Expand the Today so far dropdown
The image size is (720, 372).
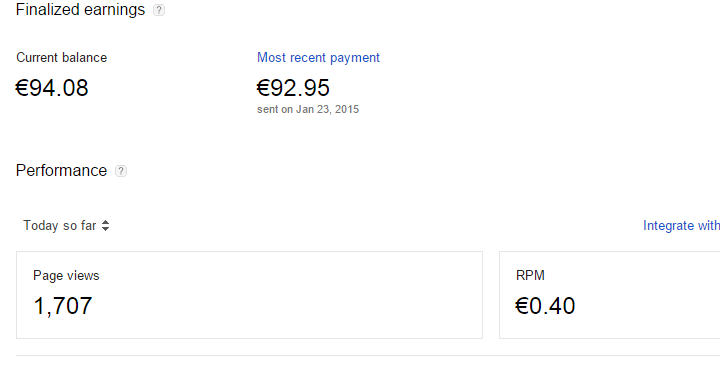67,225
